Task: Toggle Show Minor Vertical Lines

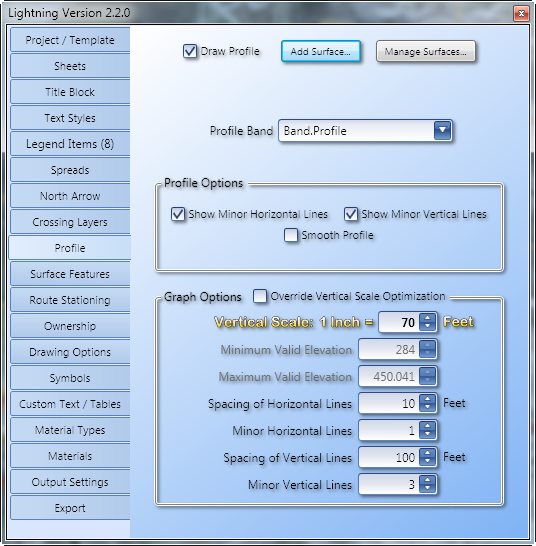Action: [x=351, y=214]
